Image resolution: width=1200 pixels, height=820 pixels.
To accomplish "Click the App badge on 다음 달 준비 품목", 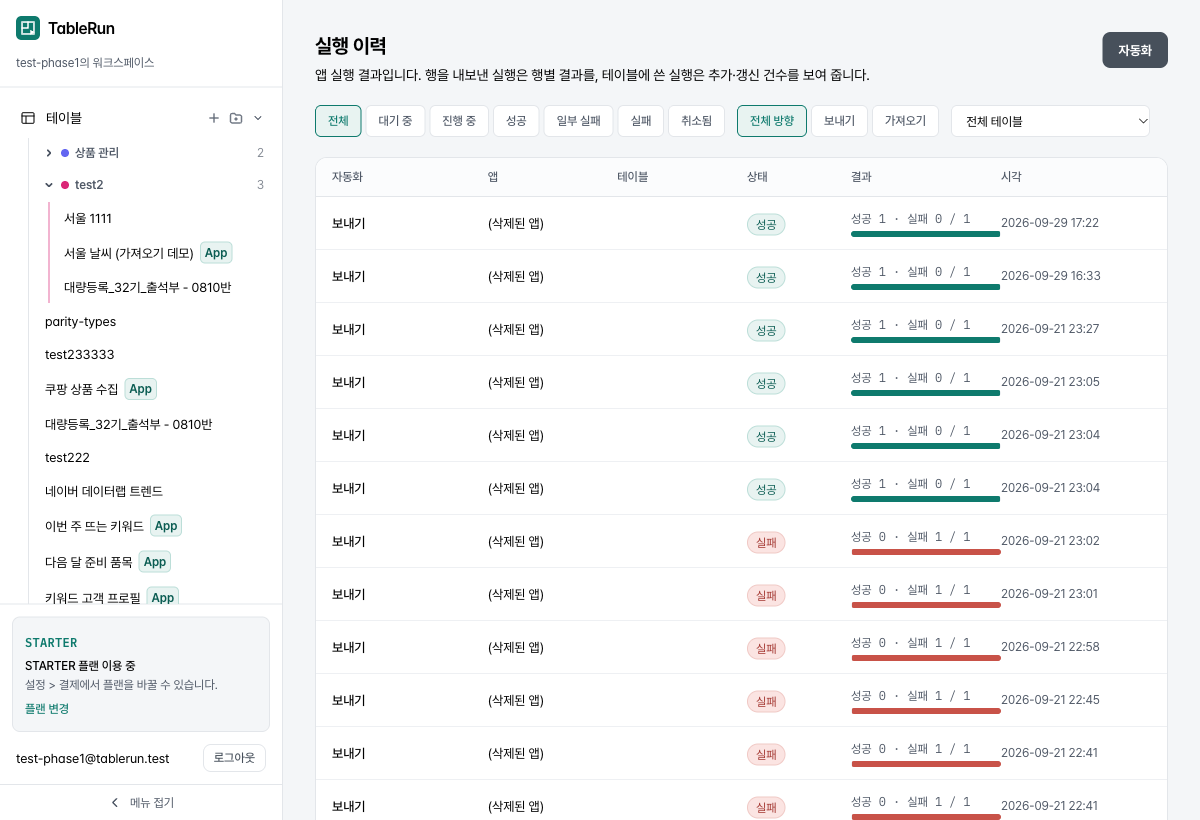I will coord(155,562).
